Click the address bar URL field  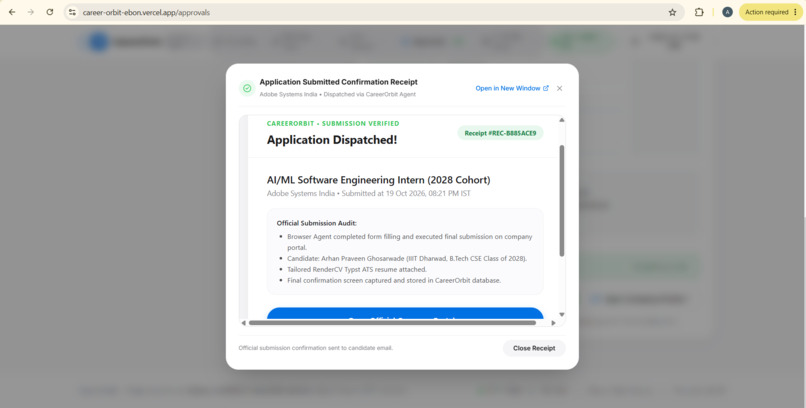click(x=374, y=12)
